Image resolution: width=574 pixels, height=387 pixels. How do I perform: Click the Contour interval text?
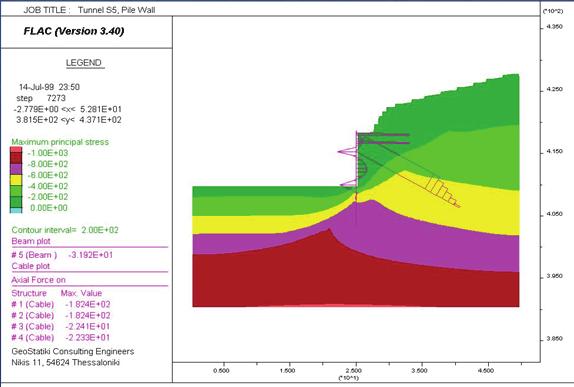(x=65, y=230)
